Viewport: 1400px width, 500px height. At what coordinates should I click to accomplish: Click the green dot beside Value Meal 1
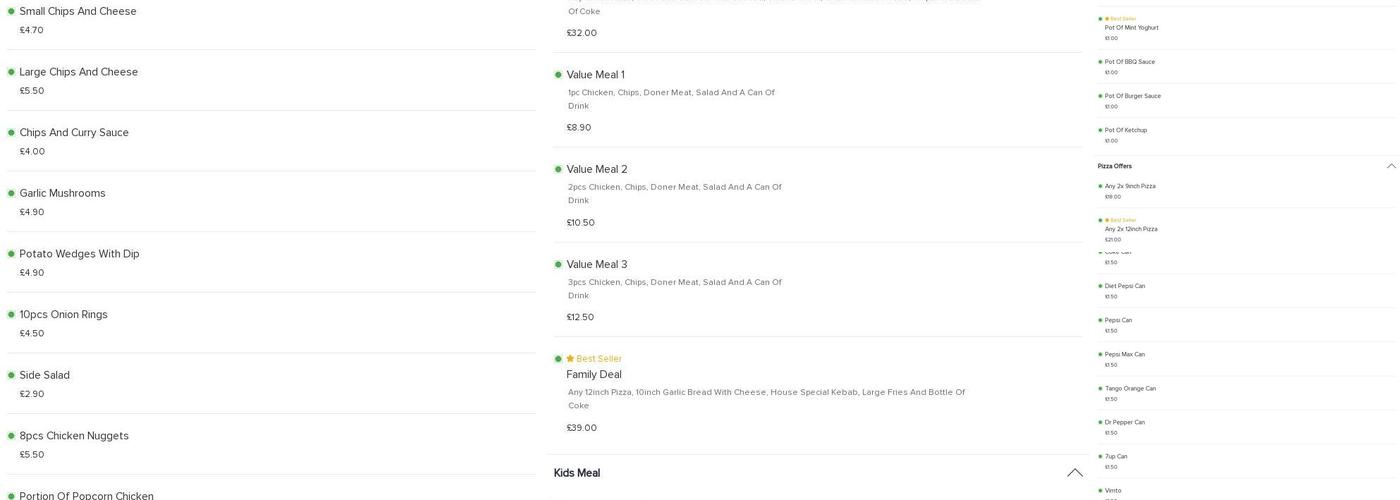point(558,75)
